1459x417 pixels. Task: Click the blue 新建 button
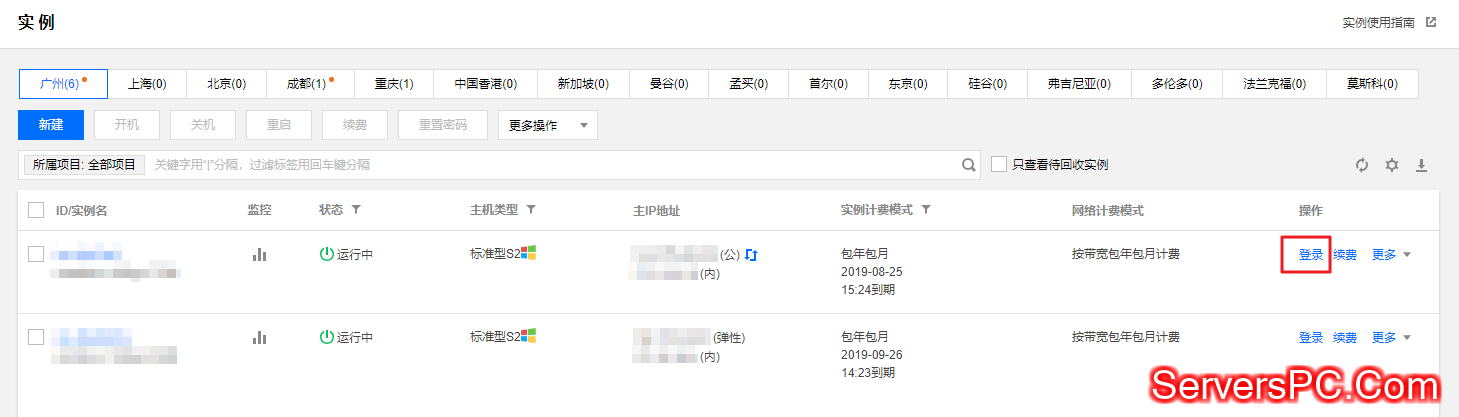coord(51,125)
